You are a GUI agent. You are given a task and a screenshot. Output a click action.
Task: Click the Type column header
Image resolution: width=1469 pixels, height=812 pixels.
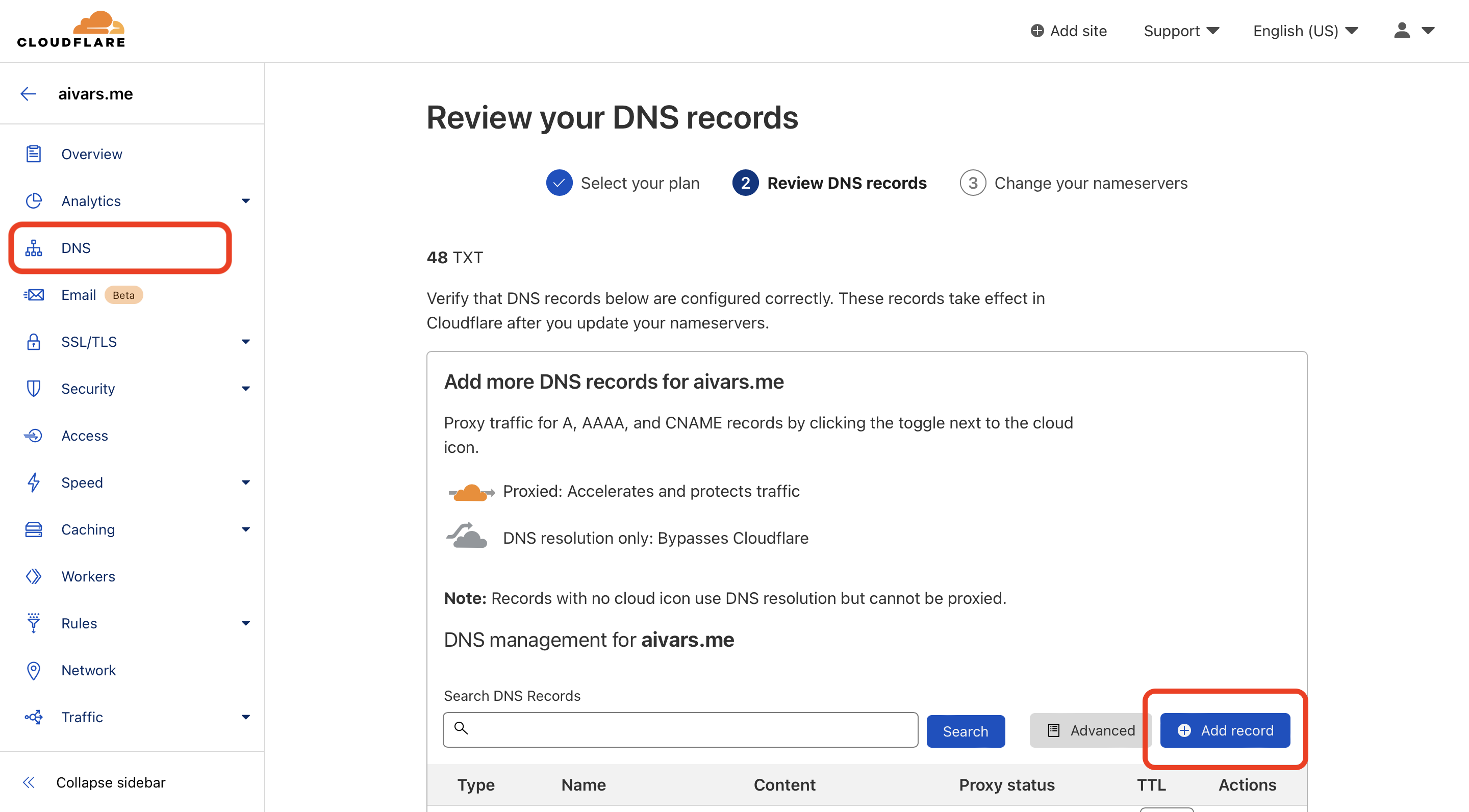pyautogui.click(x=475, y=784)
